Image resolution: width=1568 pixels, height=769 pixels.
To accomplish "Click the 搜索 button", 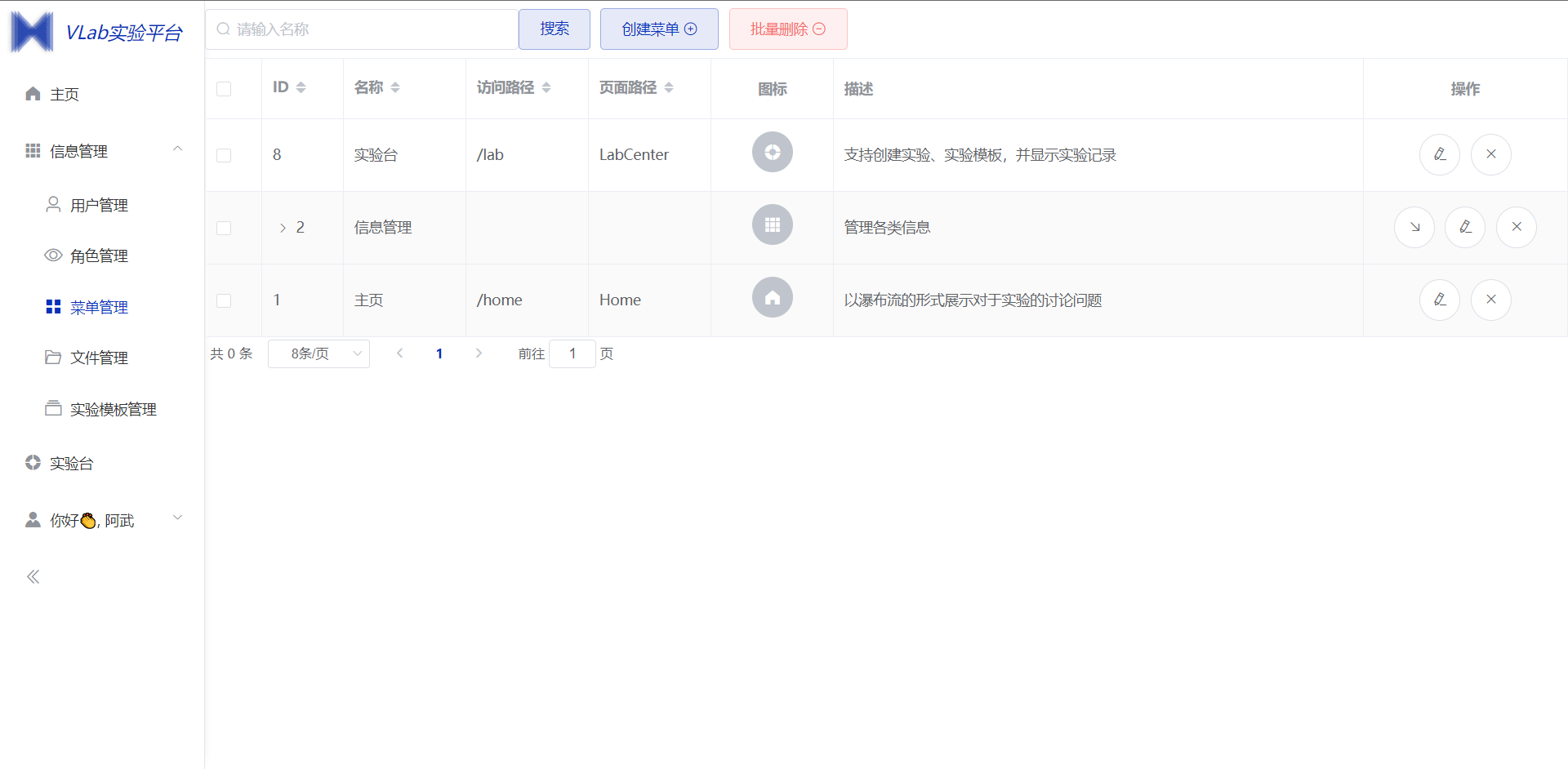I will (x=555, y=29).
